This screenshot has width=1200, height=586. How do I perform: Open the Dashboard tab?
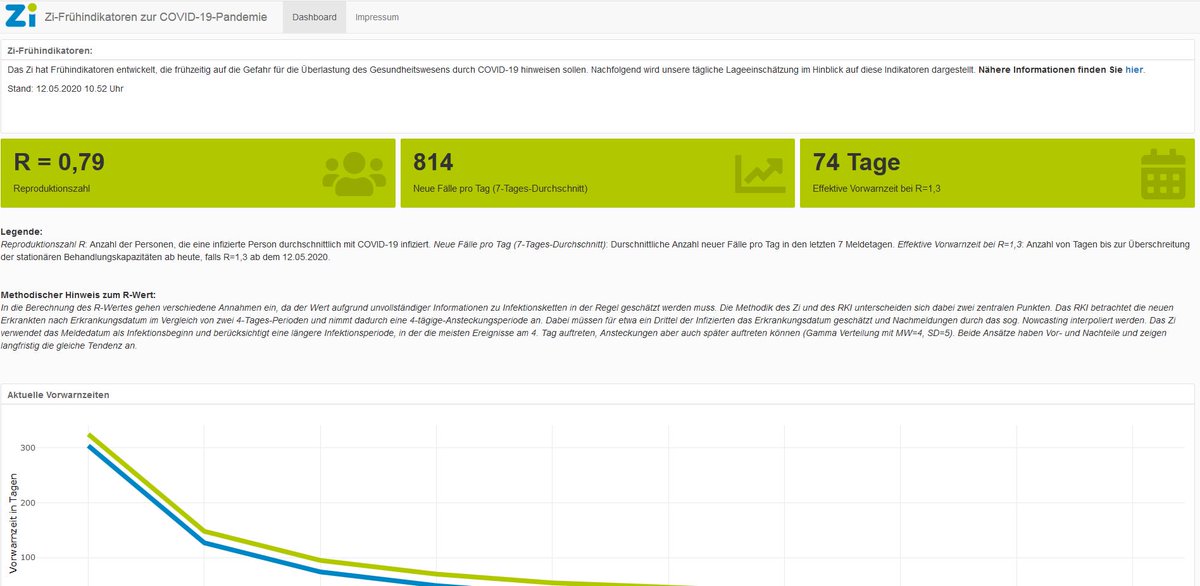point(314,17)
